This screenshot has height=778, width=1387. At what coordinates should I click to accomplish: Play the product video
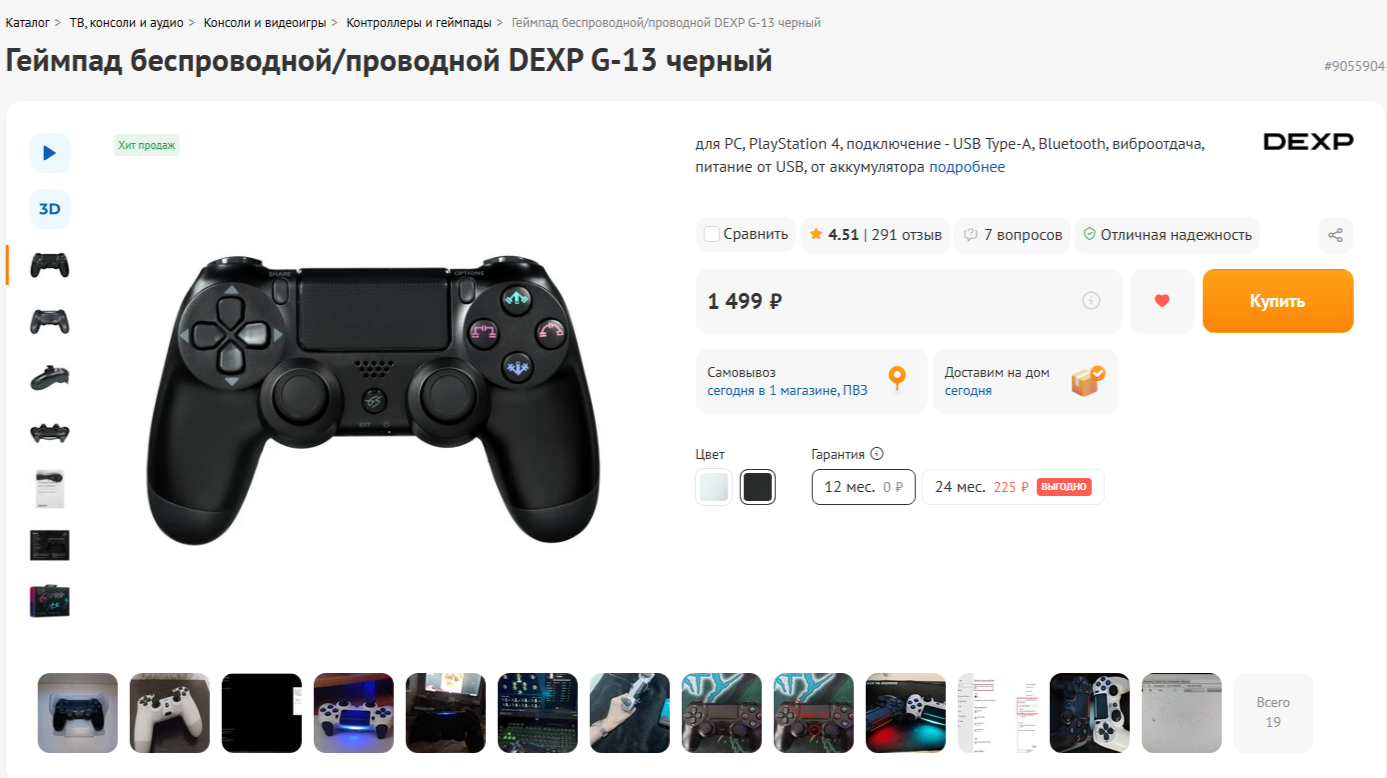[50, 153]
